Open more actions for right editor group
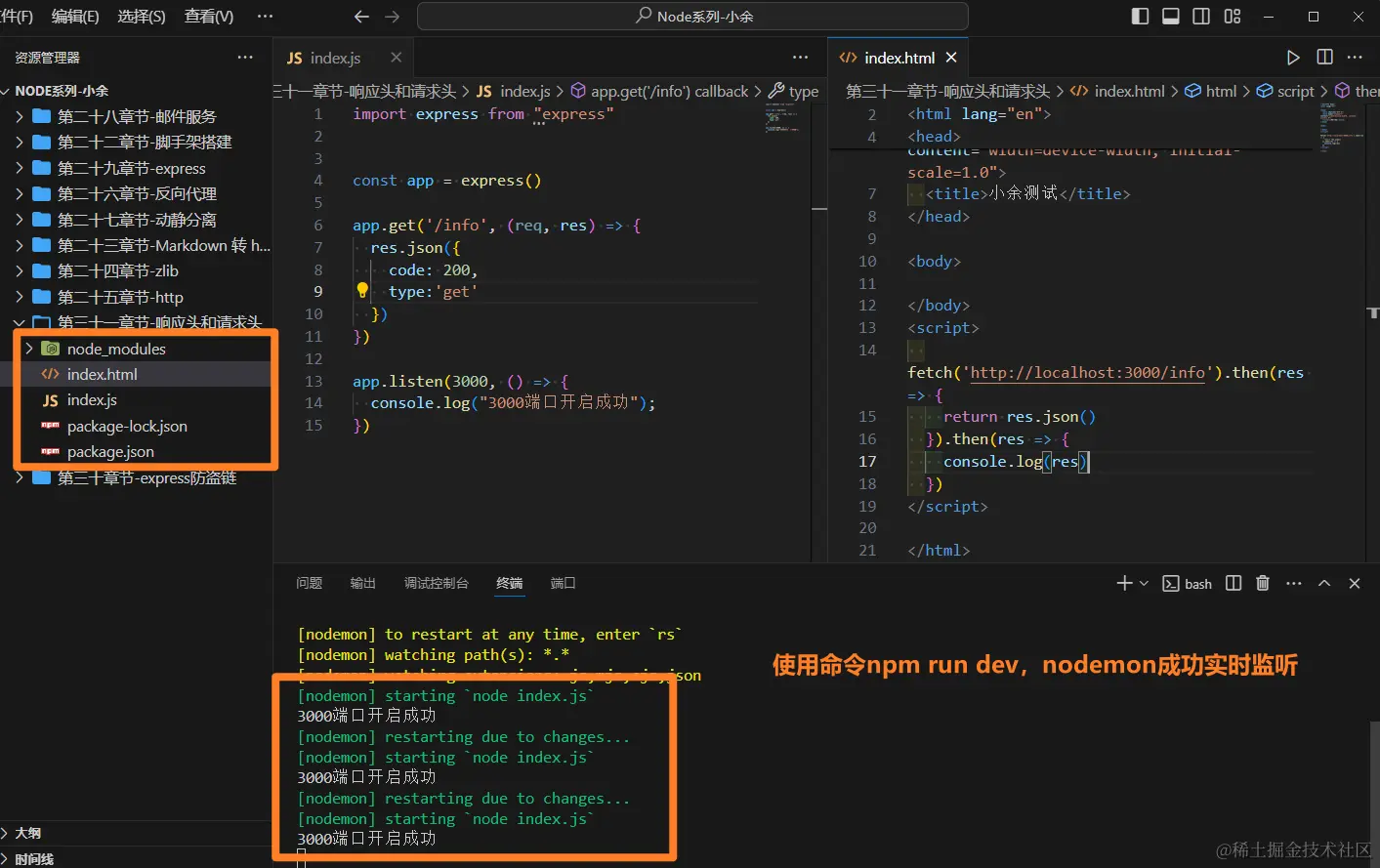1380x868 pixels. coord(1355,58)
